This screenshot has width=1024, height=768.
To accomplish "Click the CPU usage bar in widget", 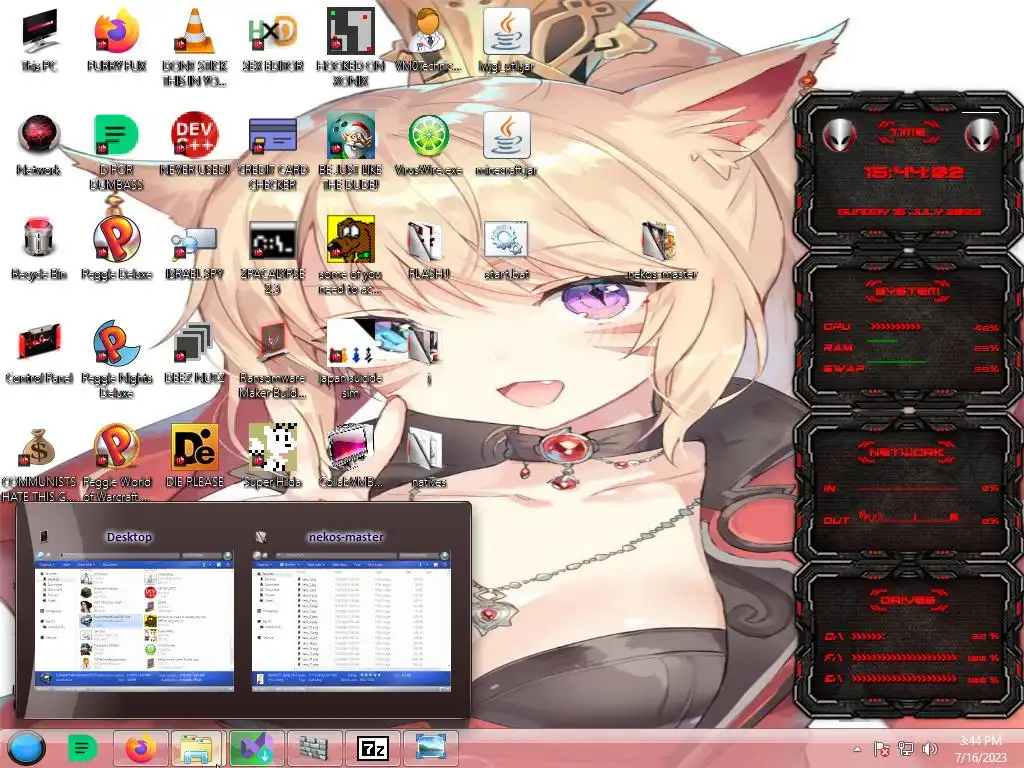I will coord(895,327).
